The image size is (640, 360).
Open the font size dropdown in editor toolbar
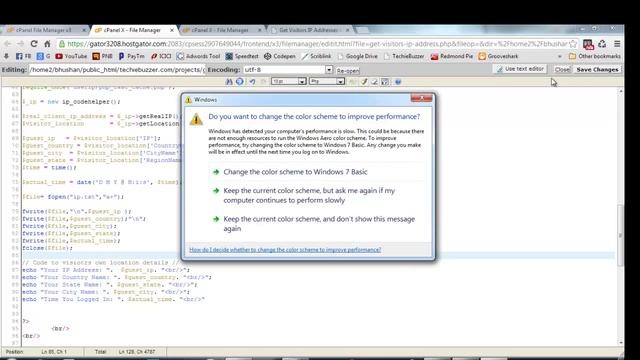[289, 82]
